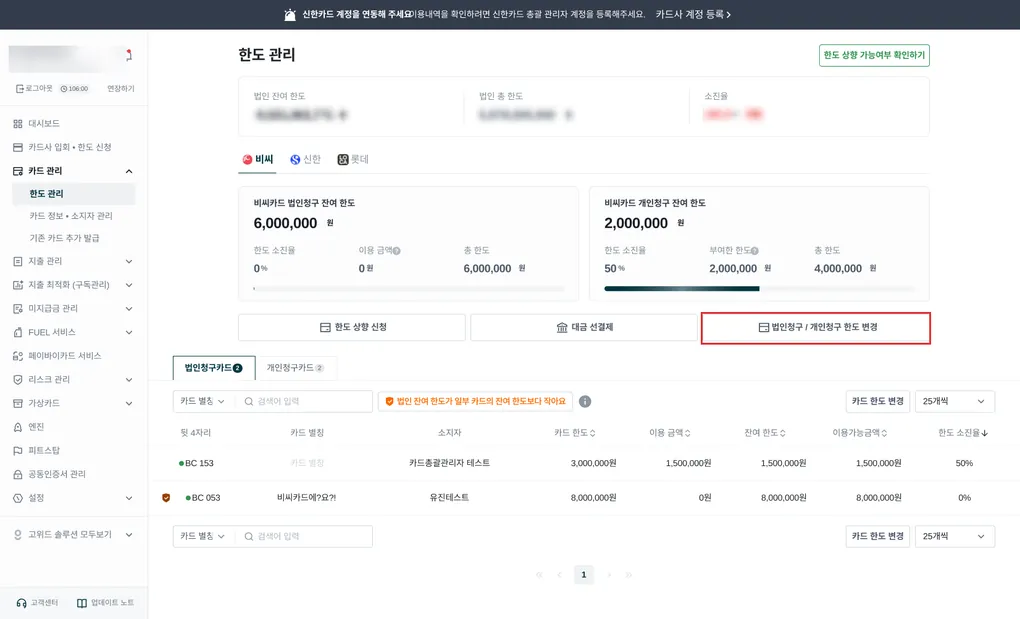The height and width of the screenshot is (619, 1020).
Task: Click 한도 상향 가능여부 확인하기 button
Action: point(874,55)
